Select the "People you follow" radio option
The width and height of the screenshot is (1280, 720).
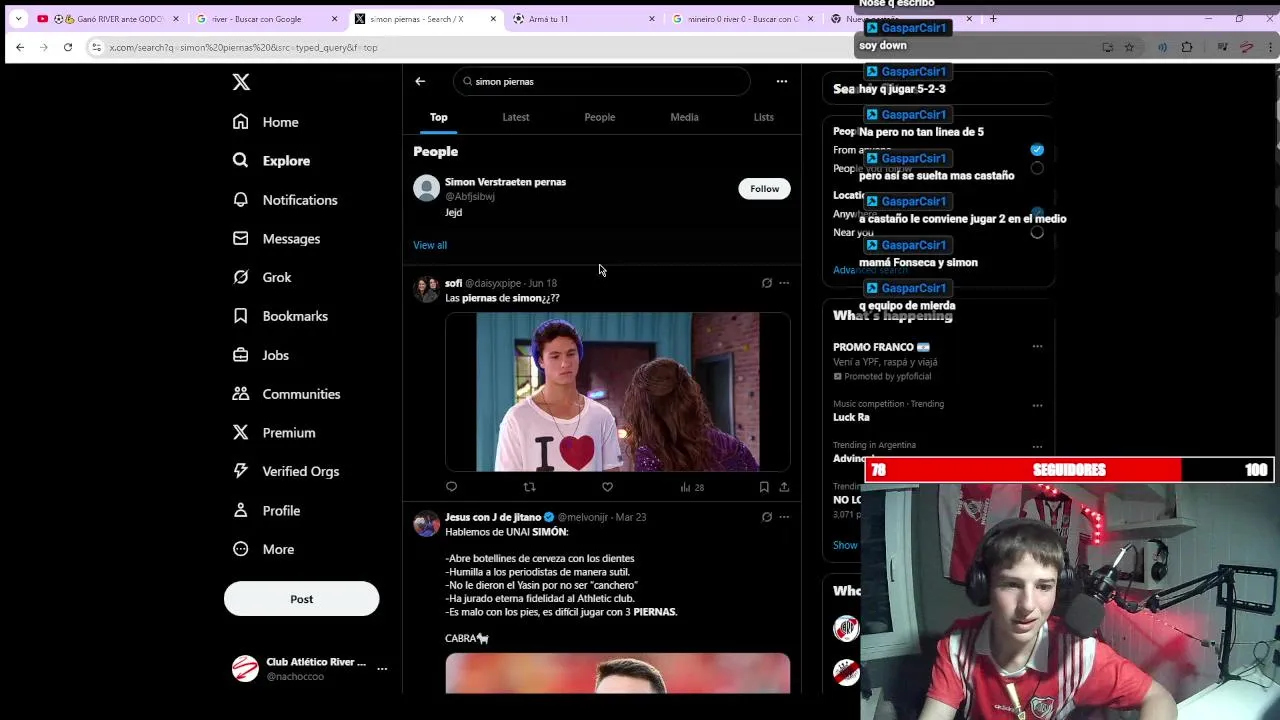point(1037,168)
